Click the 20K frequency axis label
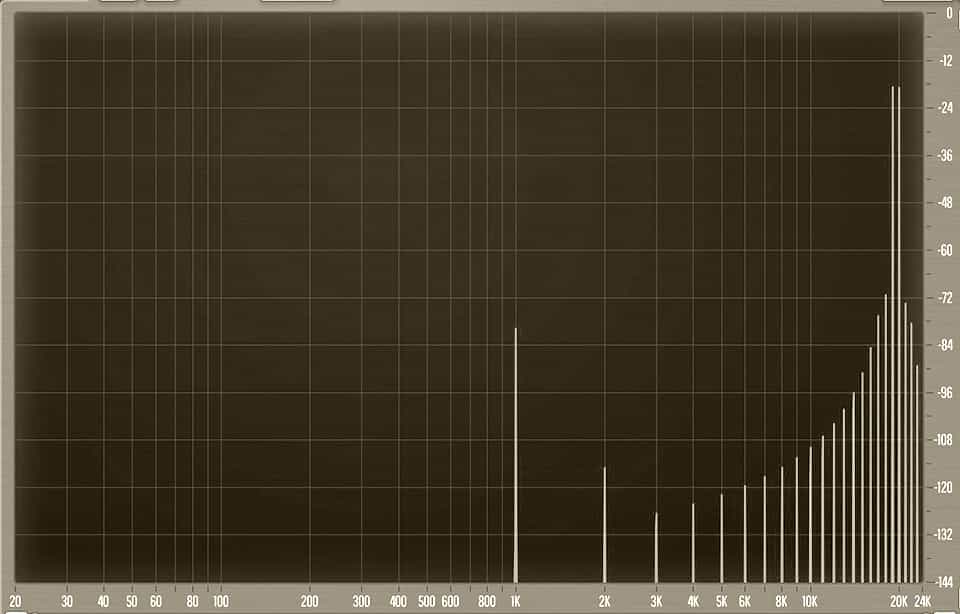The height and width of the screenshot is (614, 960). point(899,601)
